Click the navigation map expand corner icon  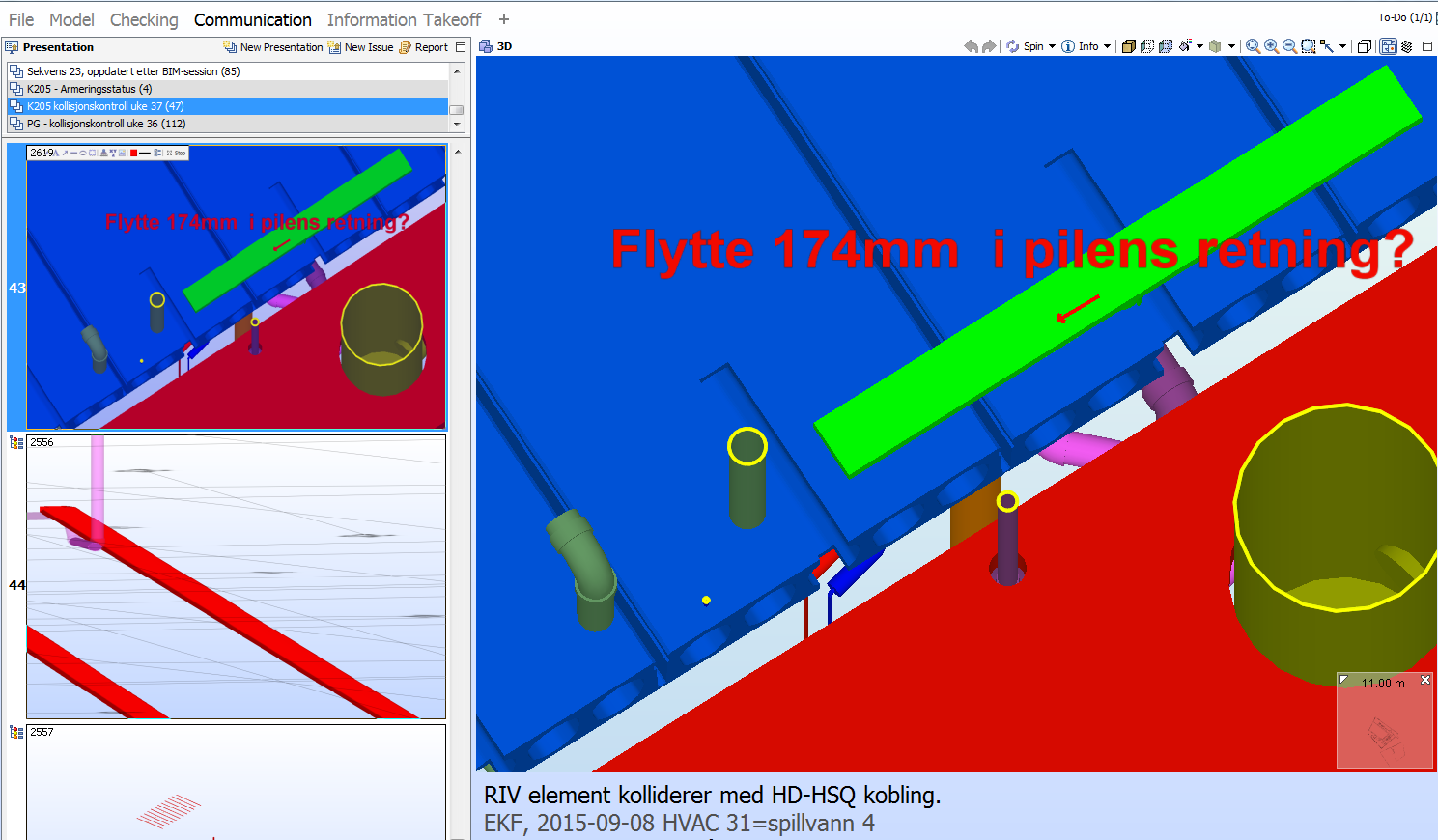tap(1343, 680)
